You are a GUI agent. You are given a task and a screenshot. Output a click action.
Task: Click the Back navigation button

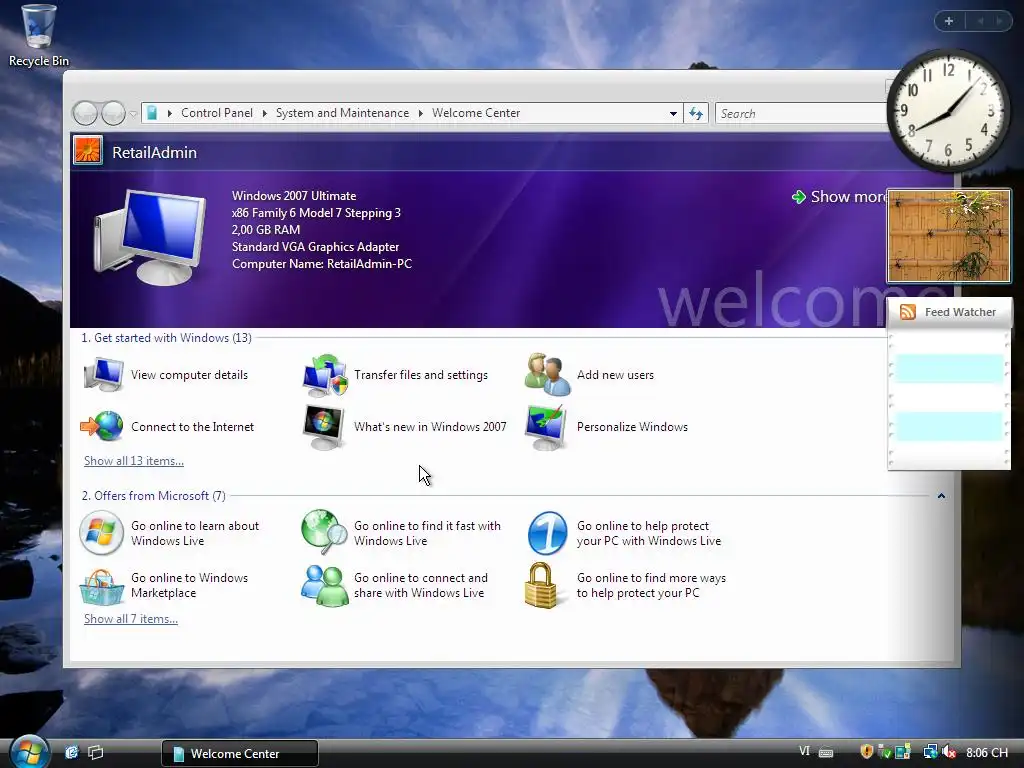click(x=85, y=114)
